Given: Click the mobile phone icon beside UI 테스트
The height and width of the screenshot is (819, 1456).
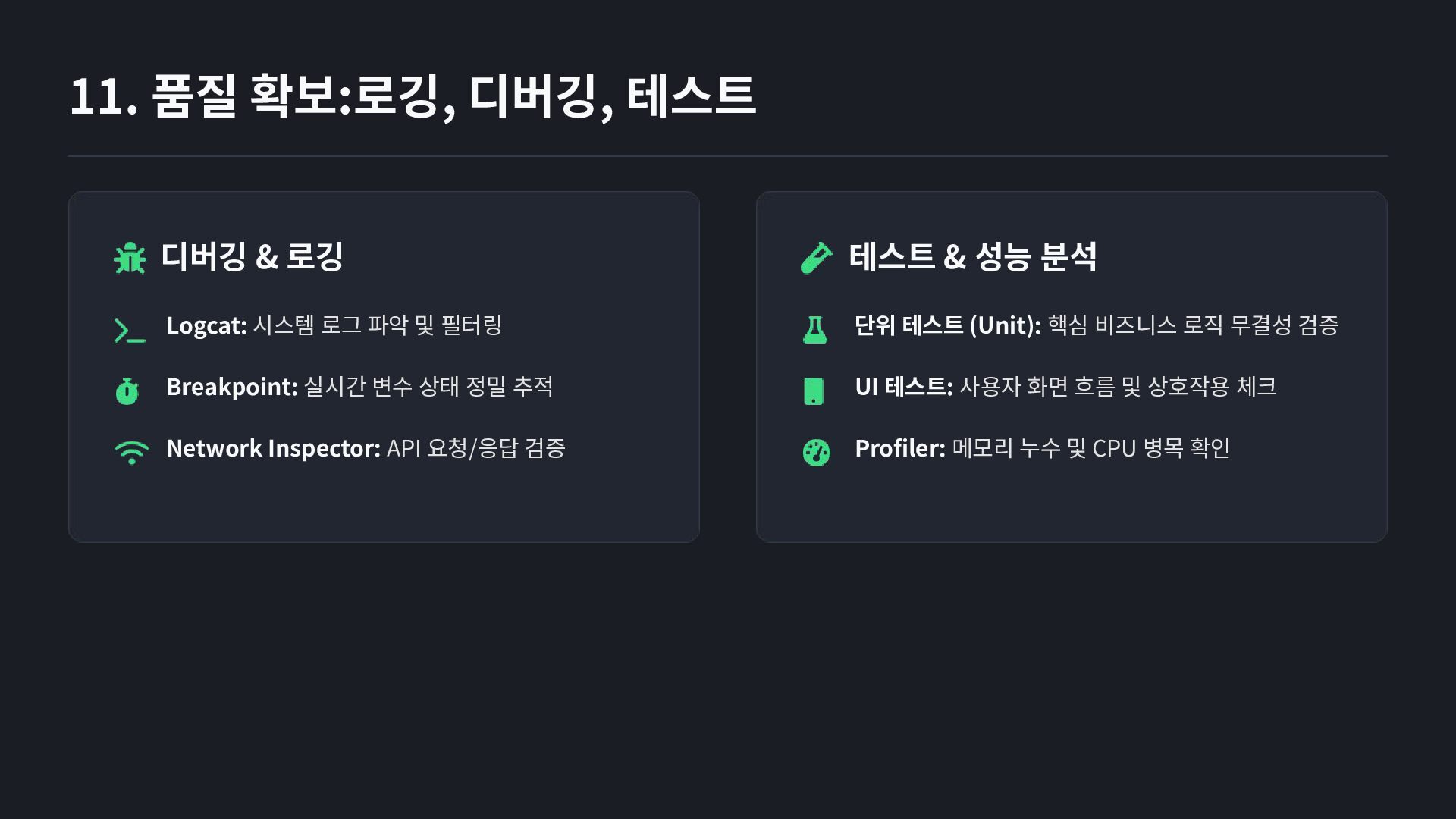Looking at the screenshot, I should point(814,391).
